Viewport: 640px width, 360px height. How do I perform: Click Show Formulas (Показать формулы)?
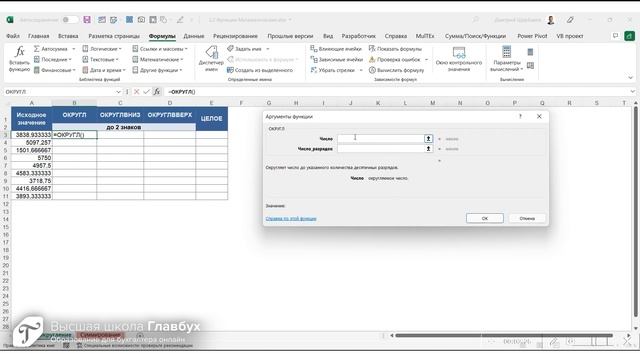395,49
